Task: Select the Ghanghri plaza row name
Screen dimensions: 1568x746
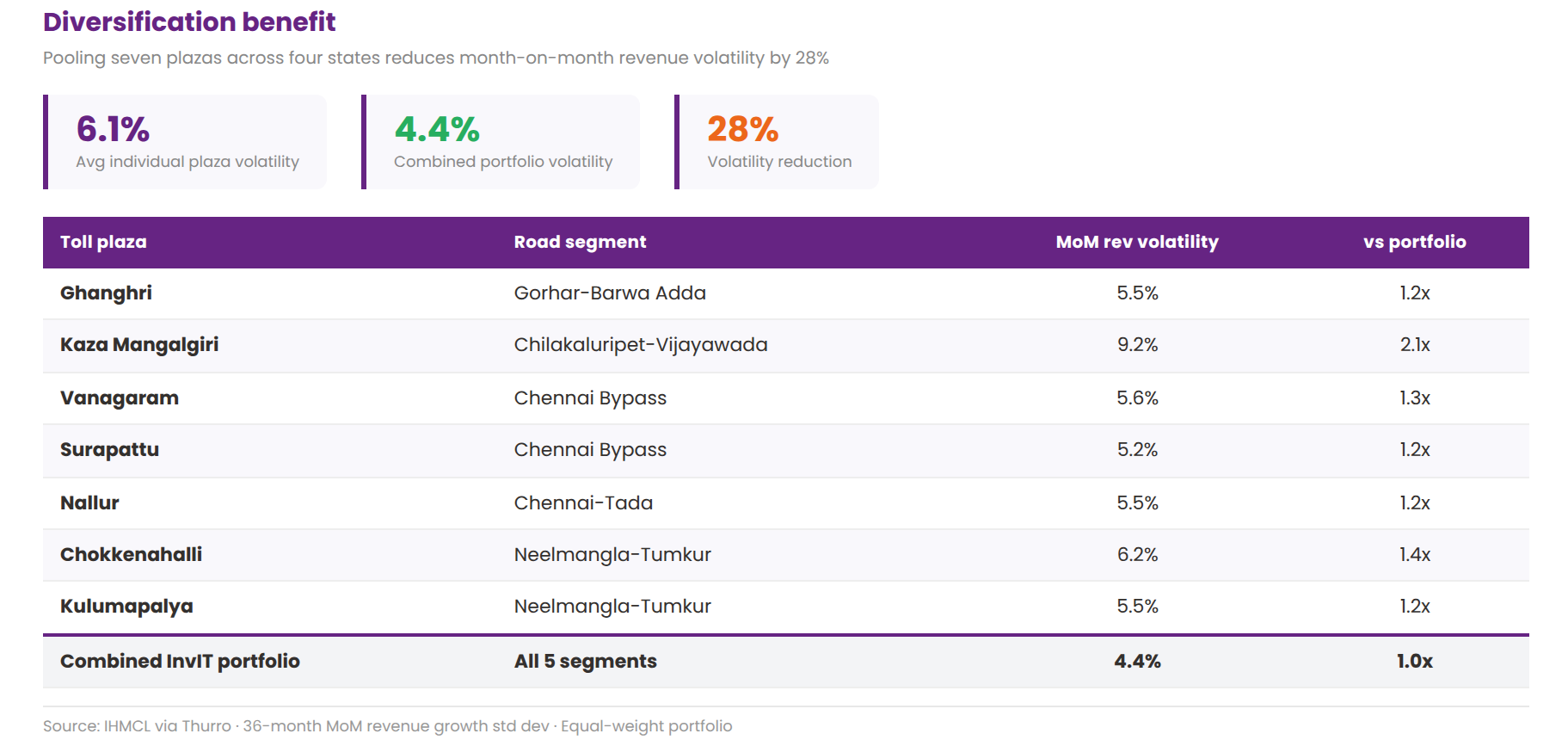Action: click(106, 293)
